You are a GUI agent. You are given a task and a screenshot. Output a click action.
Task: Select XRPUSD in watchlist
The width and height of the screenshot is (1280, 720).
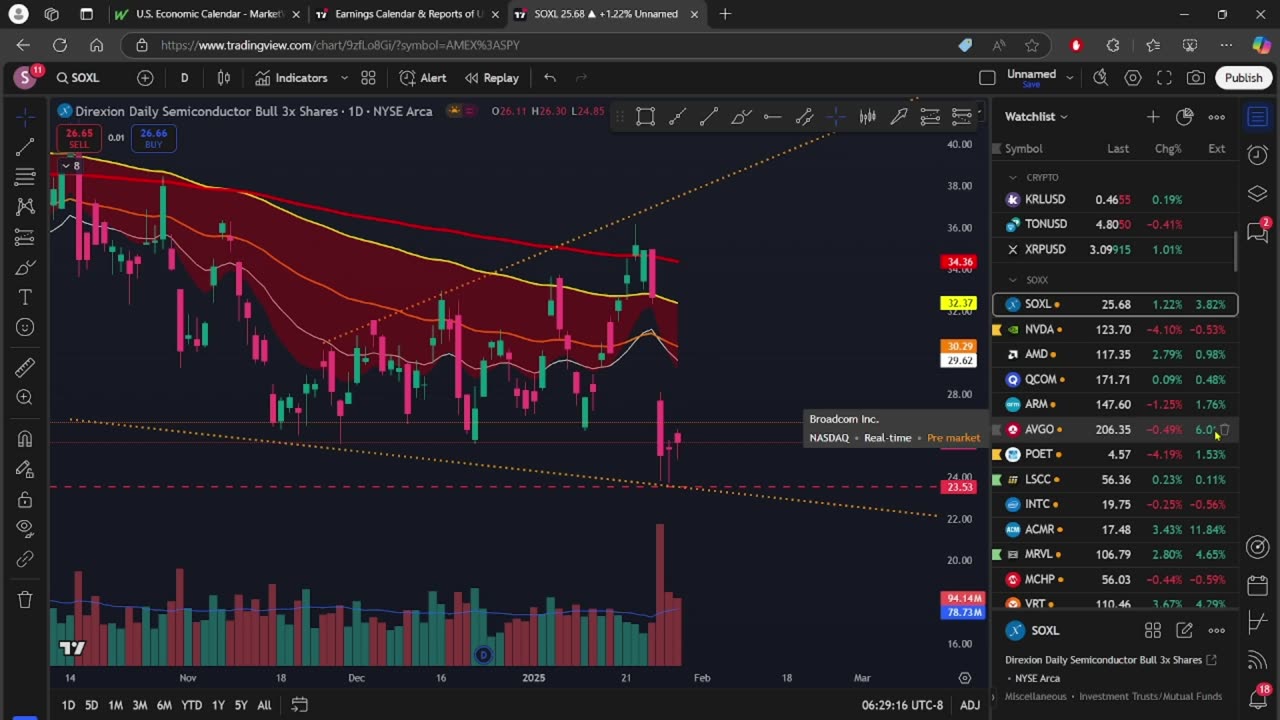tap(1115, 249)
